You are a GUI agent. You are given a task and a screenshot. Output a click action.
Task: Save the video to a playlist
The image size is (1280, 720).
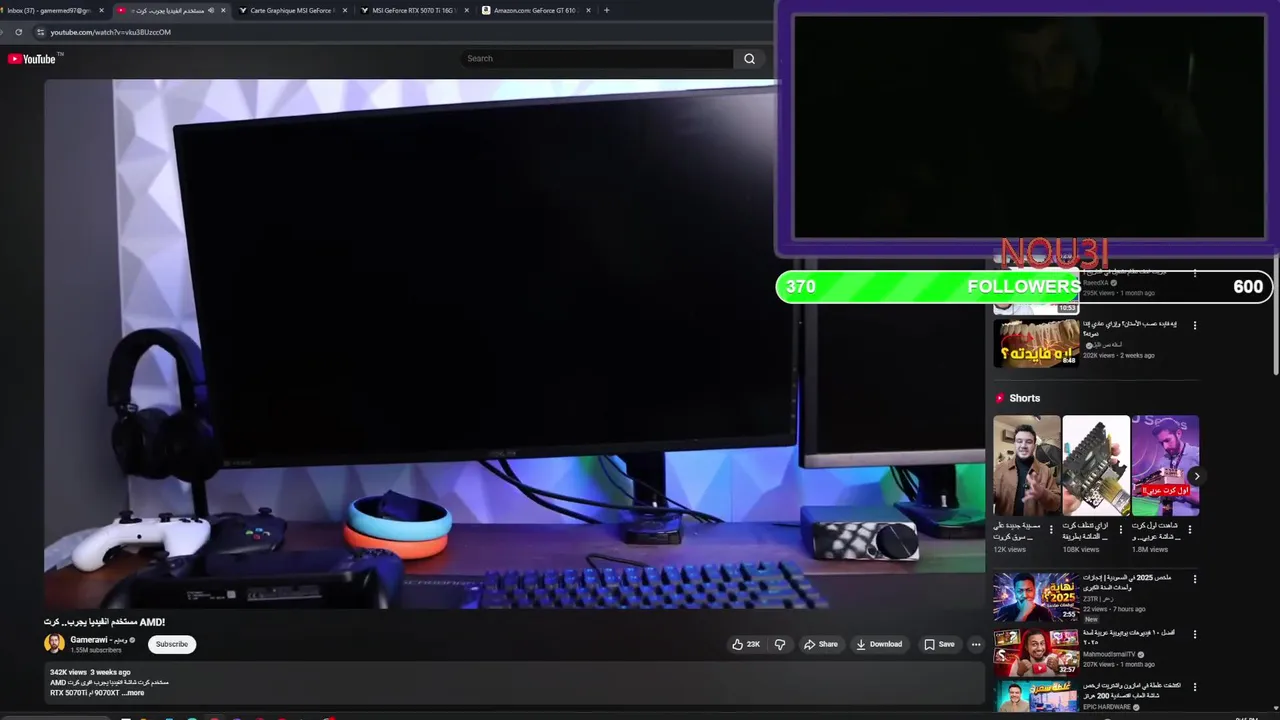[x=939, y=644]
